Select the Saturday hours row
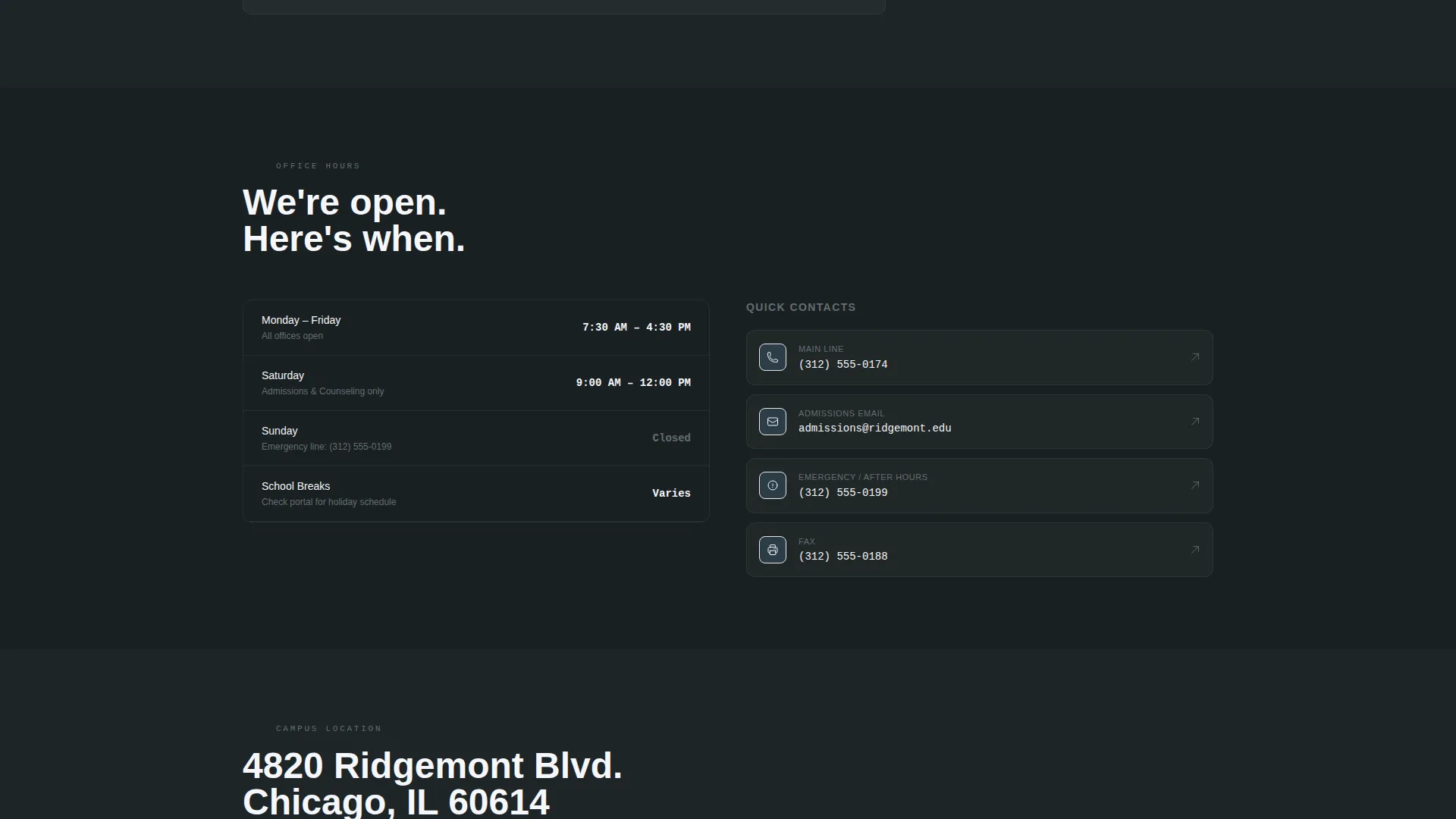The image size is (1456, 819). (x=476, y=383)
